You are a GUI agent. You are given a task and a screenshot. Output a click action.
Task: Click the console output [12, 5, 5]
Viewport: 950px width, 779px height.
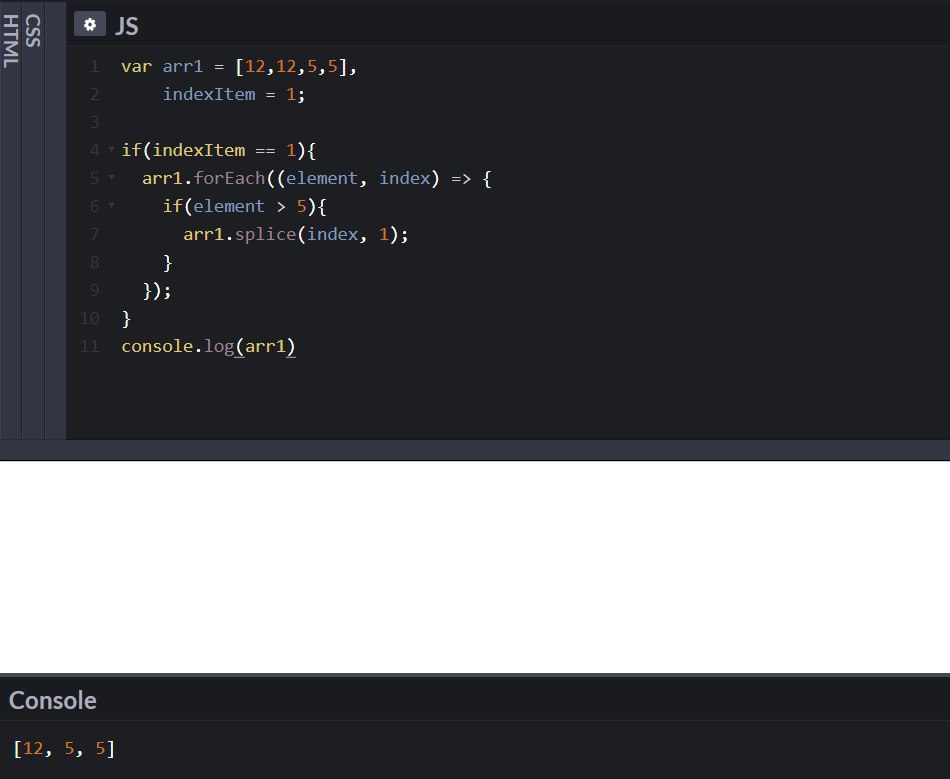coord(64,749)
